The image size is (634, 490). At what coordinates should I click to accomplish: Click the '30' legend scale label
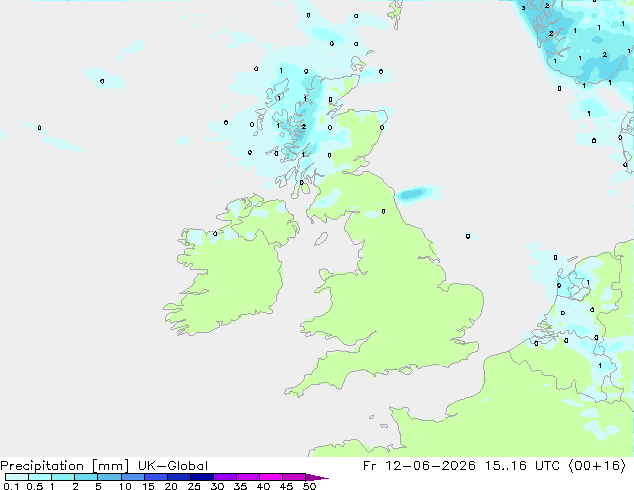pyautogui.click(x=217, y=486)
